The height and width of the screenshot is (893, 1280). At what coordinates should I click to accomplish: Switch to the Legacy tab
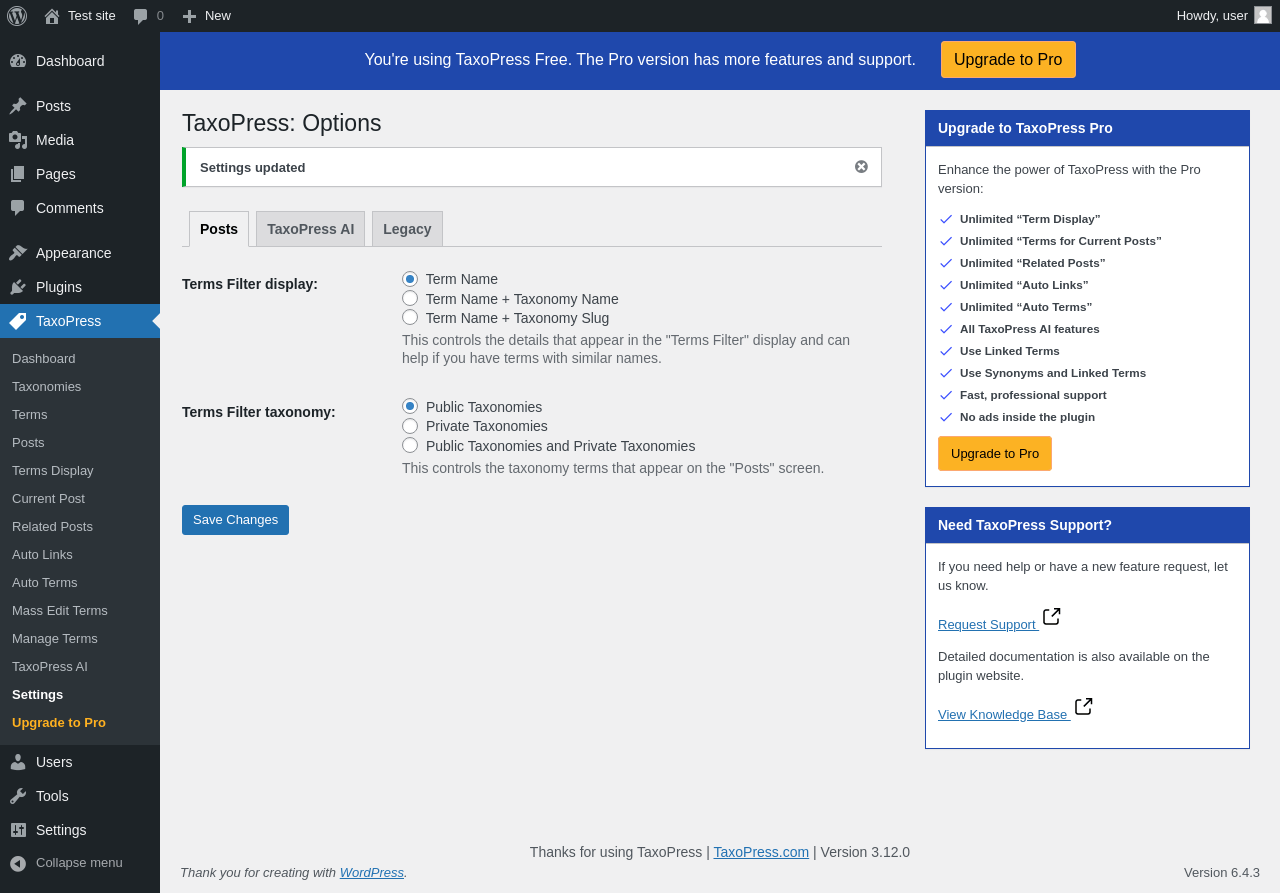(x=407, y=229)
